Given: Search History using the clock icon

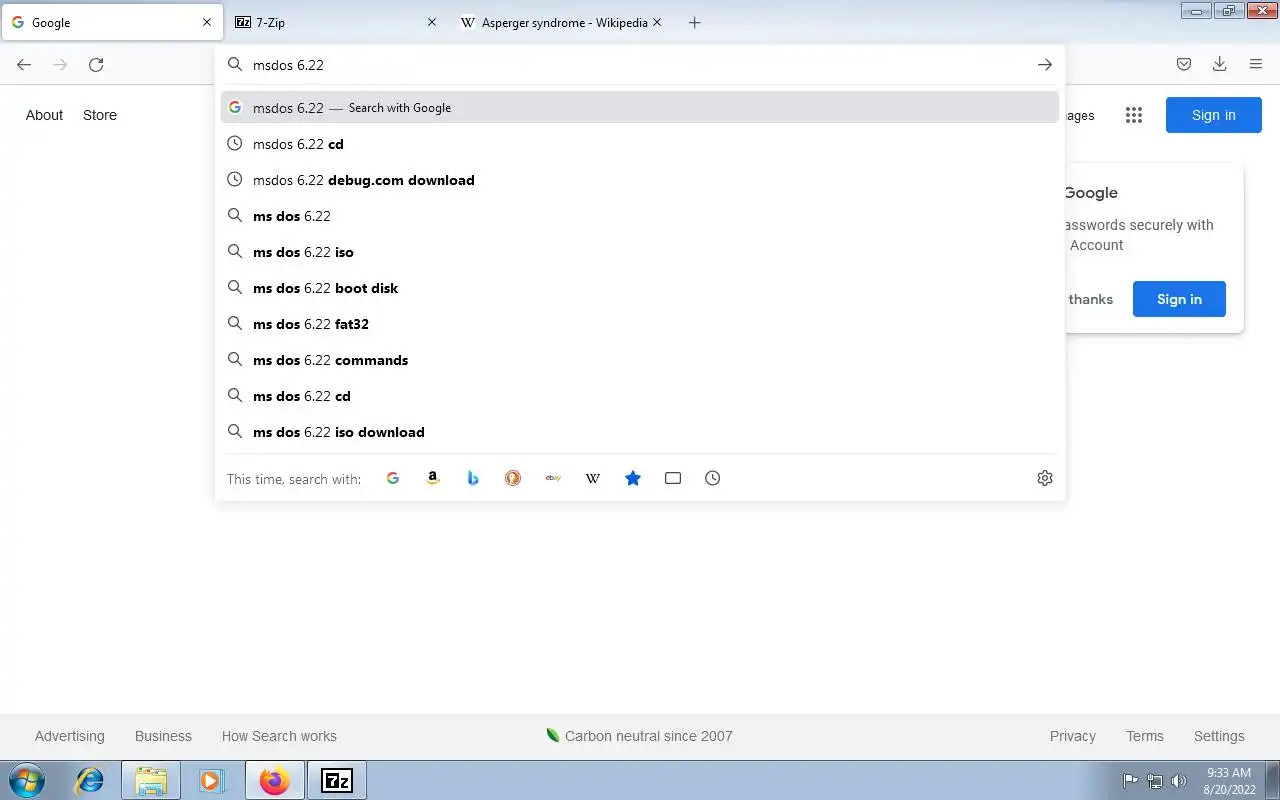Looking at the screenshot, I should 713,478.
